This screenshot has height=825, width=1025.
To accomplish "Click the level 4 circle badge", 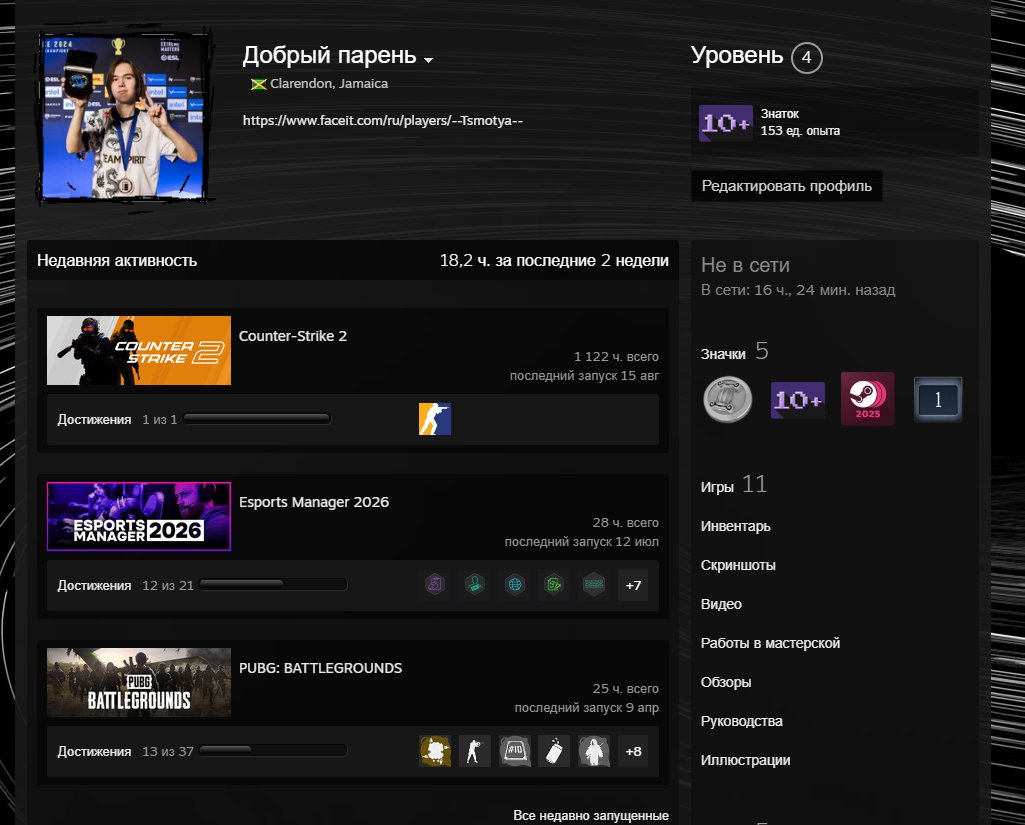I will pyautogui.click(x=806, y=58).
